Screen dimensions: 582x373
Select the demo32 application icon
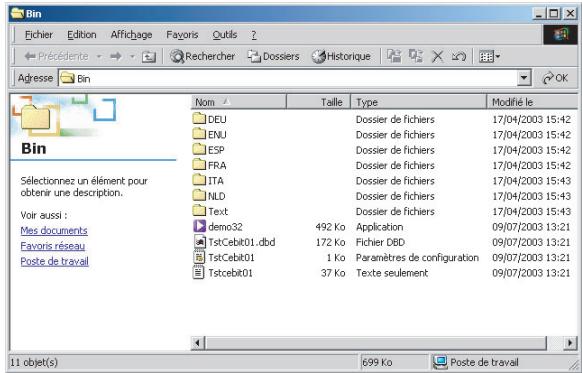(199, 226)
